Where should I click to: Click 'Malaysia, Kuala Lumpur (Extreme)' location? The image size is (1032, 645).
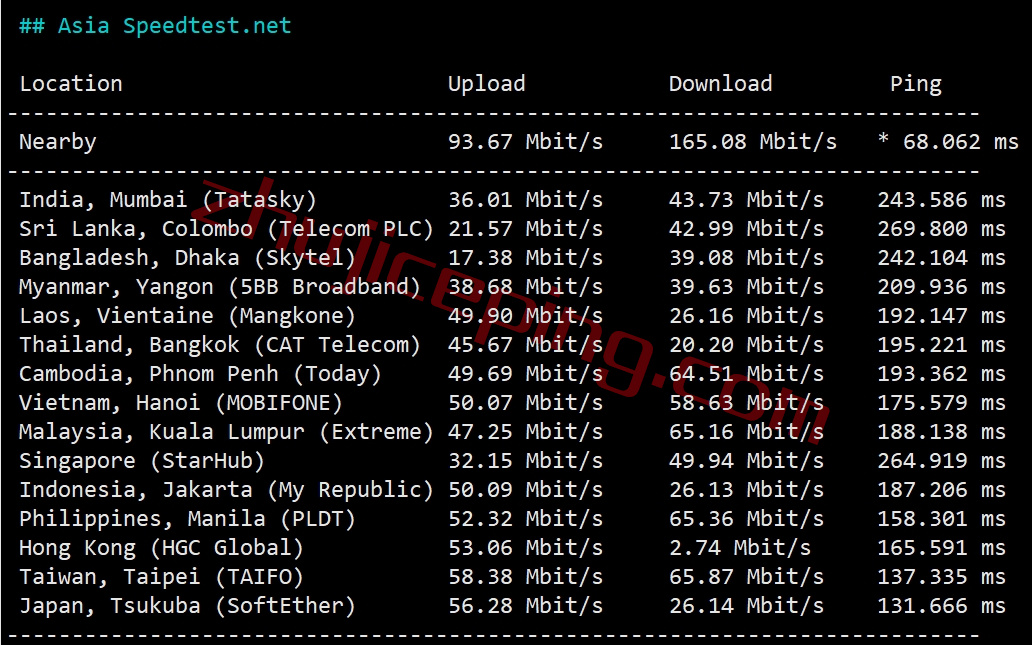pos(226,431)
